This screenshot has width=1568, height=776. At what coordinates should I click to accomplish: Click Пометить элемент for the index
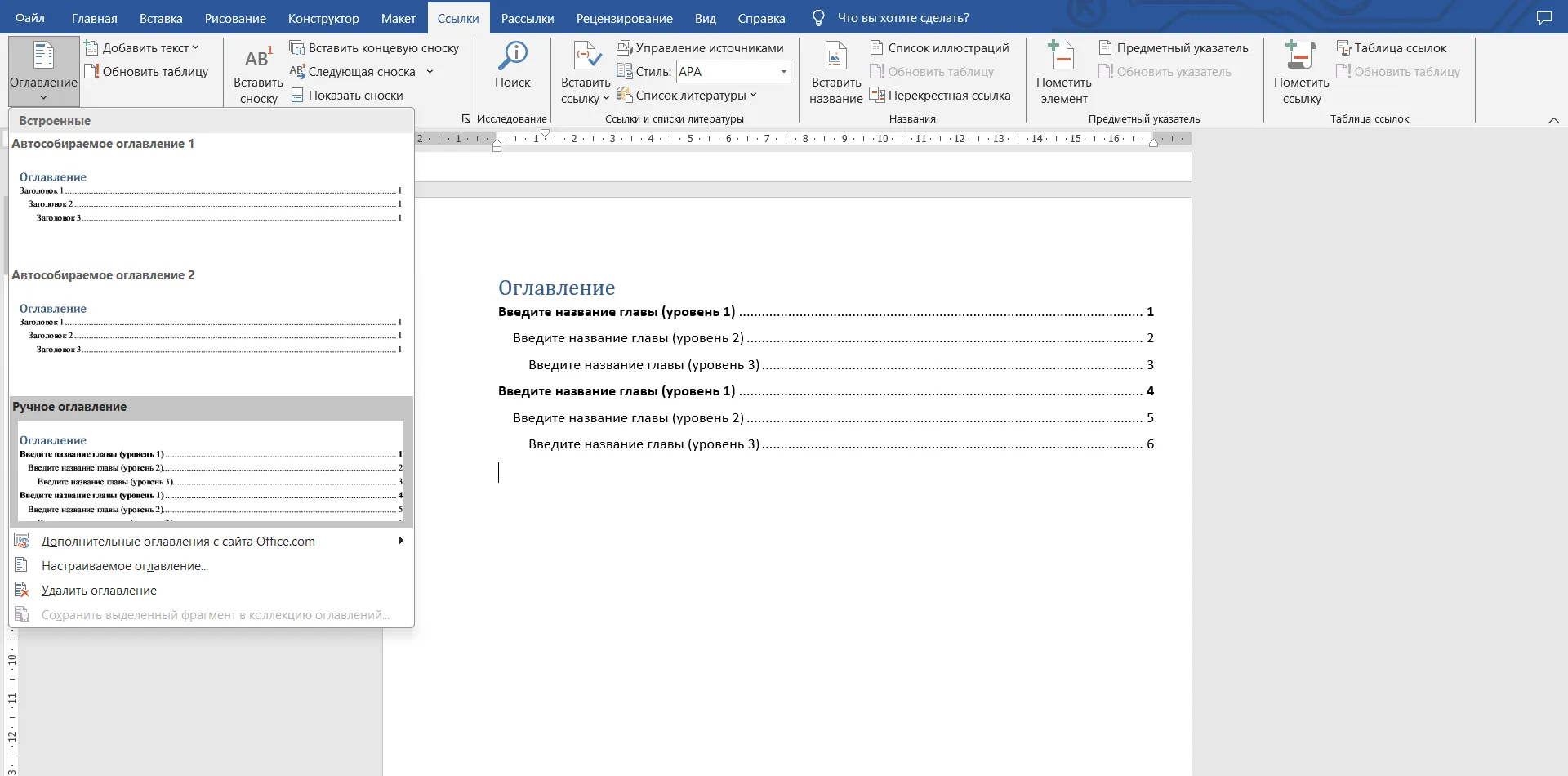[1063, 74]
